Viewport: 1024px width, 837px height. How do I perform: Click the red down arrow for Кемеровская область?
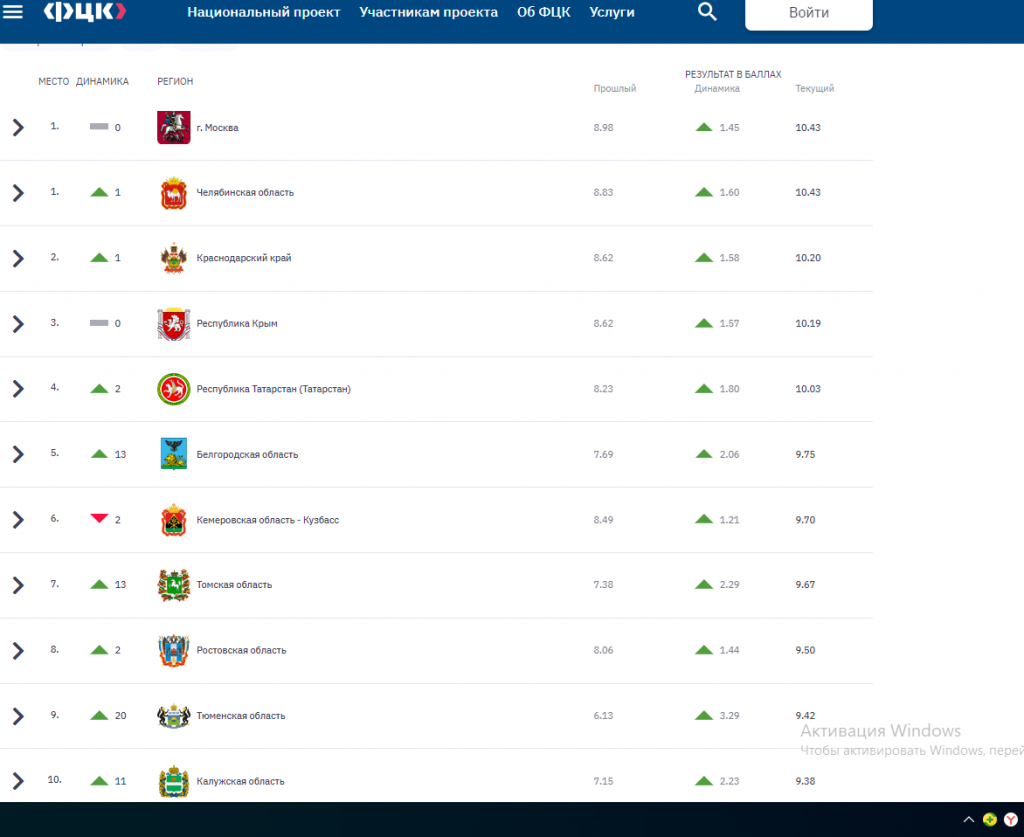pos(99,518)
